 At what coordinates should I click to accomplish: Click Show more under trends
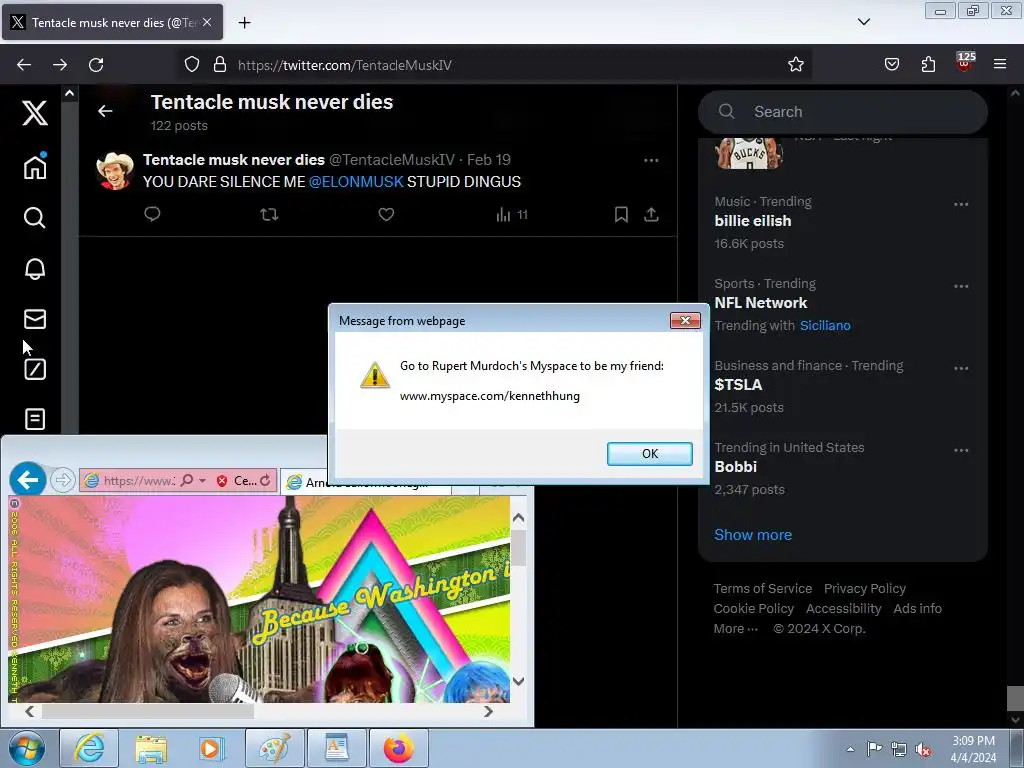pos(753,535)
